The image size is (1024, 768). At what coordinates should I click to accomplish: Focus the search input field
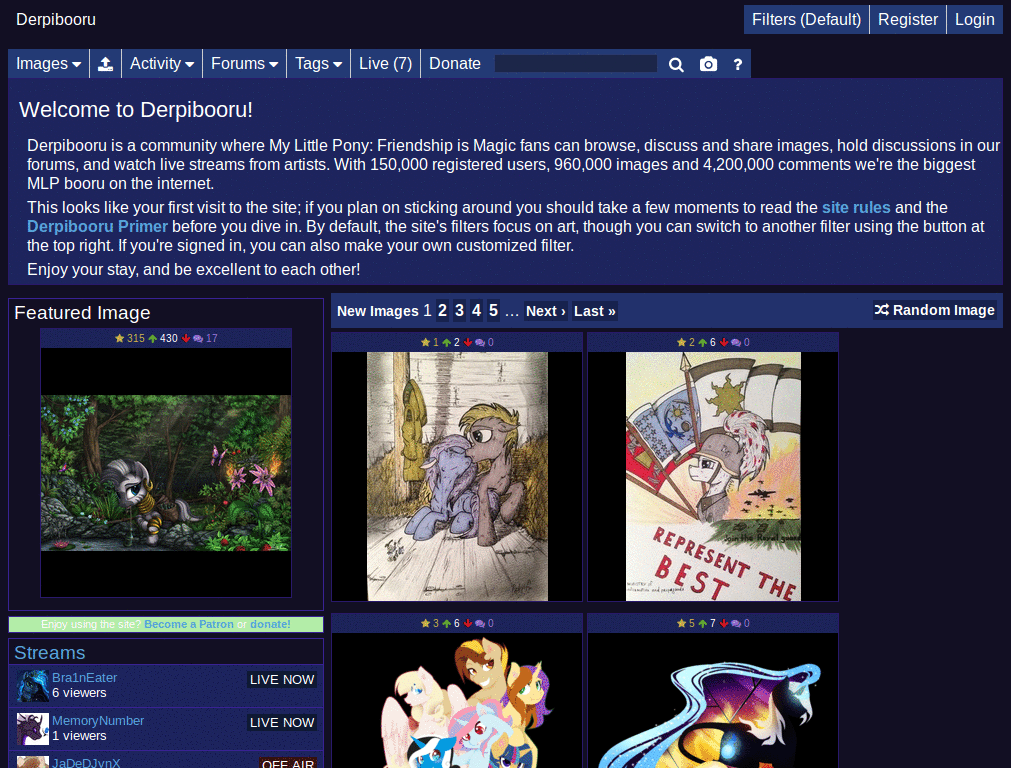tap(575, 63)
